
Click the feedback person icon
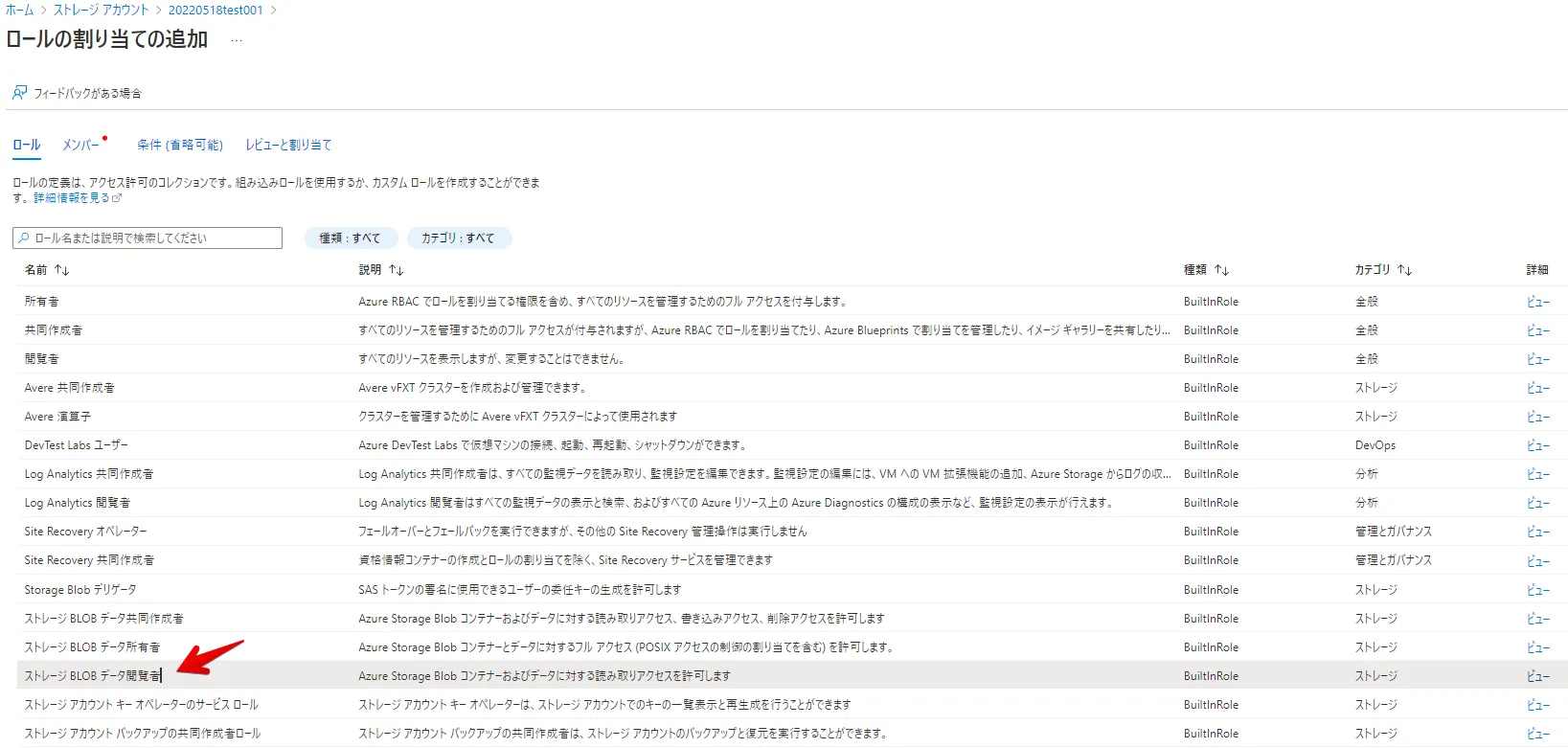pos(19,93)
